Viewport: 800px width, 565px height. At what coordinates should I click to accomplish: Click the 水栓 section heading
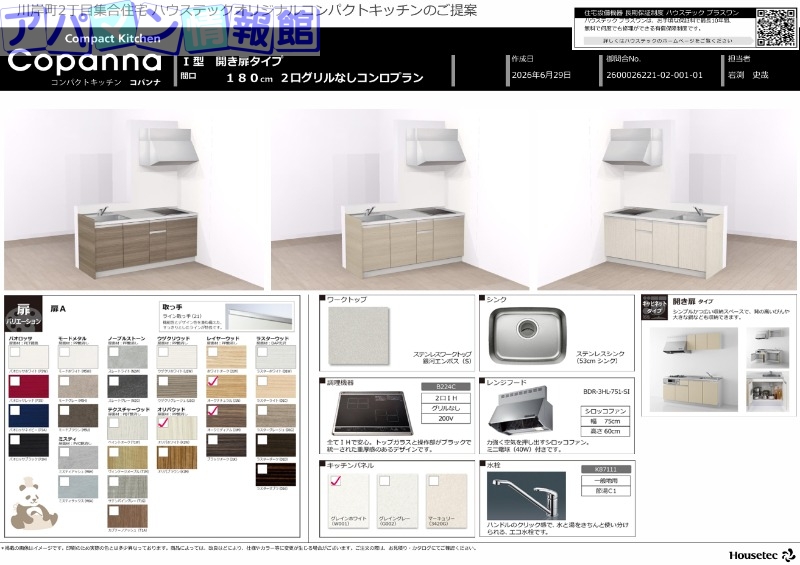pyautogui.click(x=493, y=465)
